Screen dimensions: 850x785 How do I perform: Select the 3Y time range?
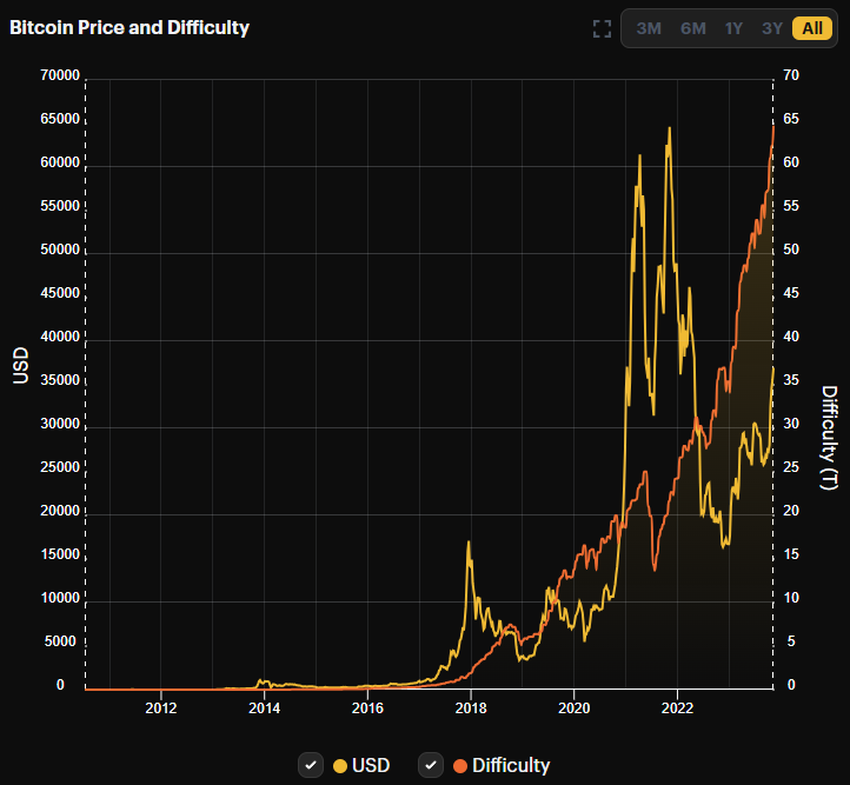tap(772, 28)
